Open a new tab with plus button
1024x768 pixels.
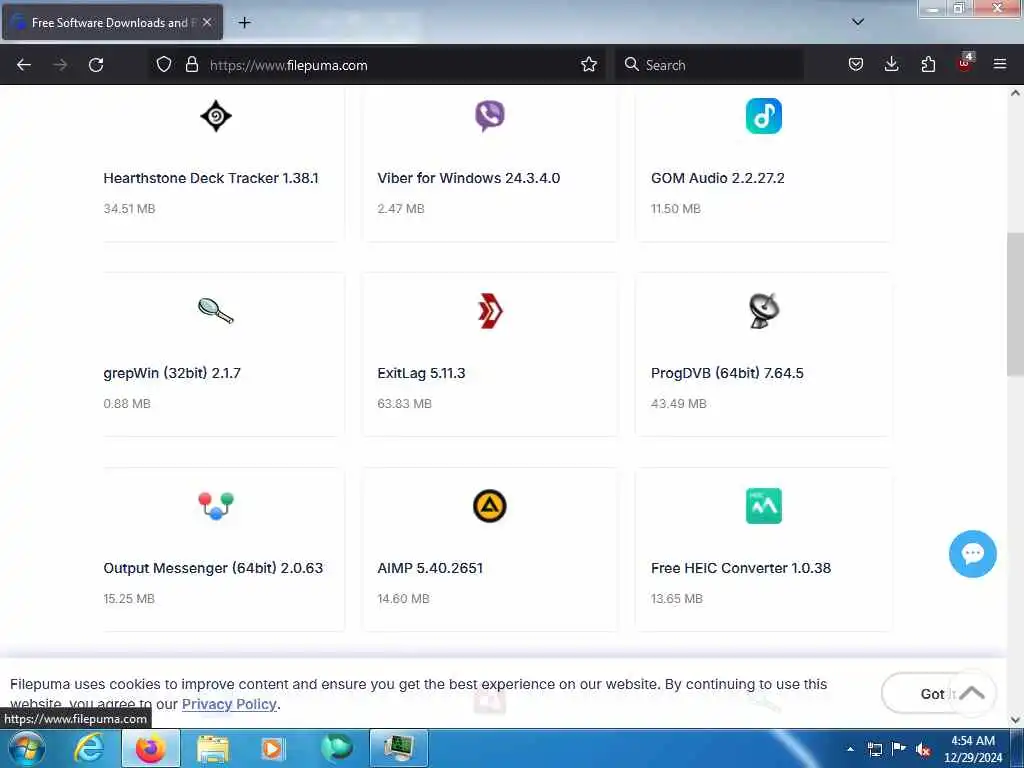(245, 23)
